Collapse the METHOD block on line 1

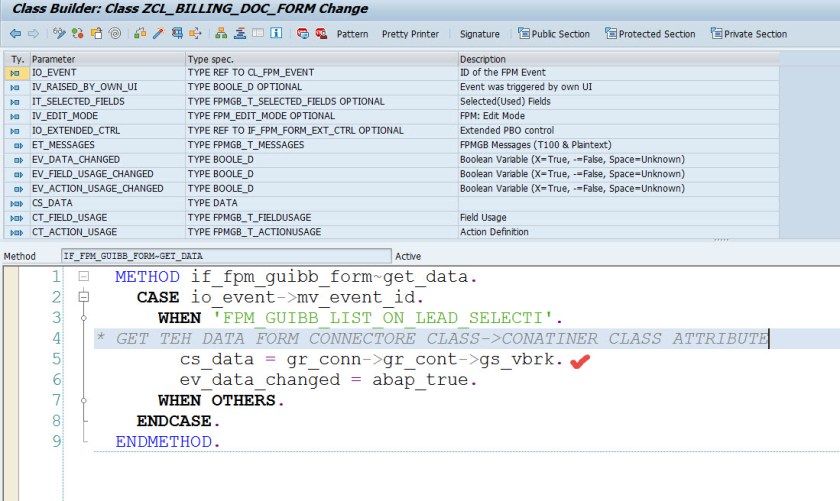pyautogui.click(x=84, y=276)
